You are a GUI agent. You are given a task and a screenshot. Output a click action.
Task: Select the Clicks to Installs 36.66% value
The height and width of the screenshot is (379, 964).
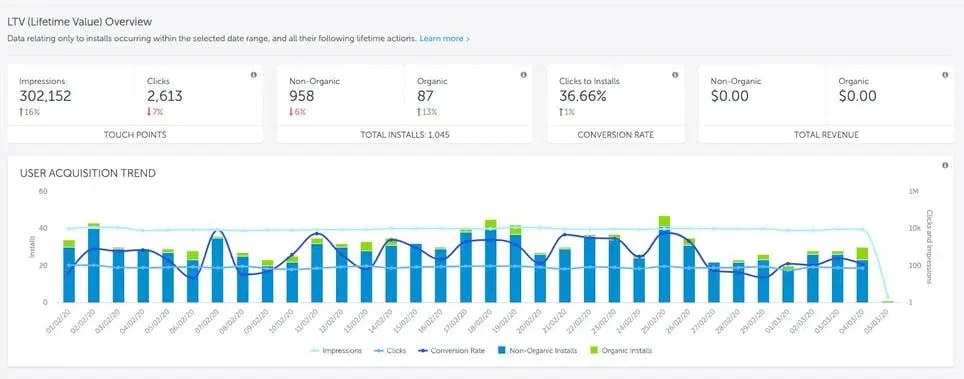583,96
